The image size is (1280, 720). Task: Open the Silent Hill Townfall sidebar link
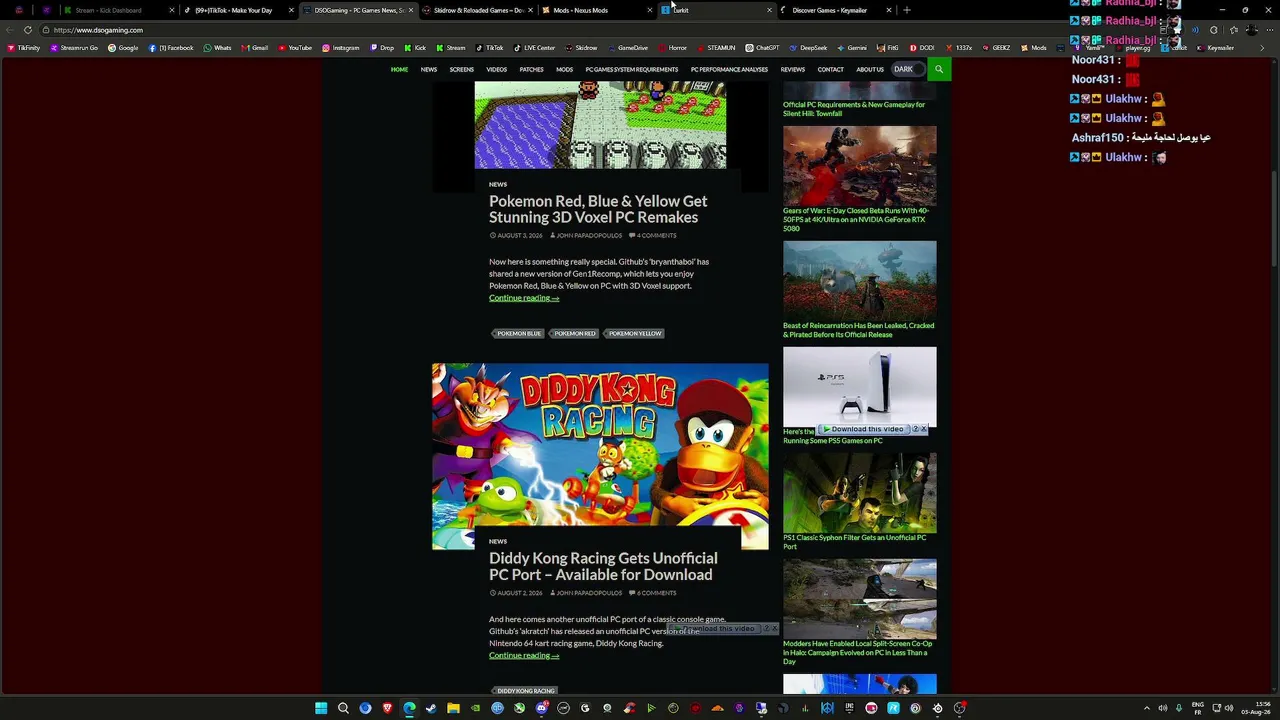point(854,109)
